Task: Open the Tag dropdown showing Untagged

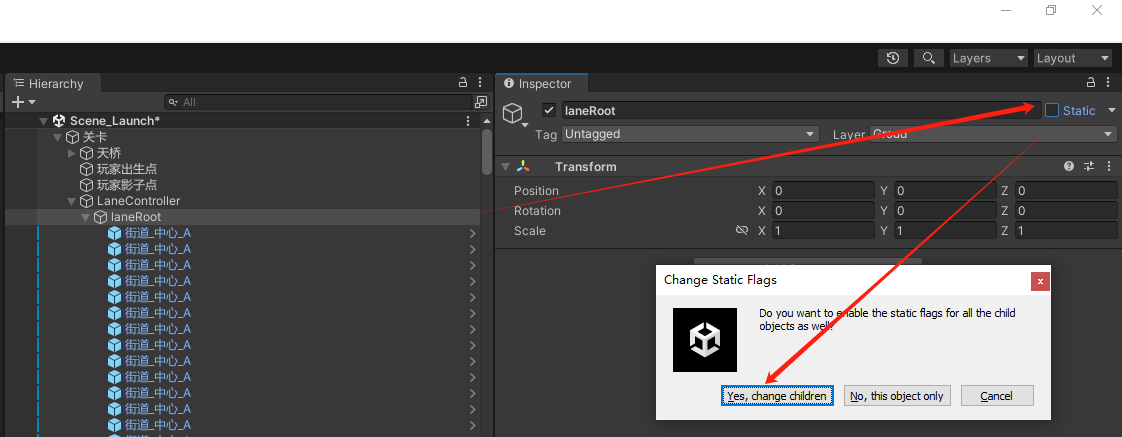Action: [690, 134]
